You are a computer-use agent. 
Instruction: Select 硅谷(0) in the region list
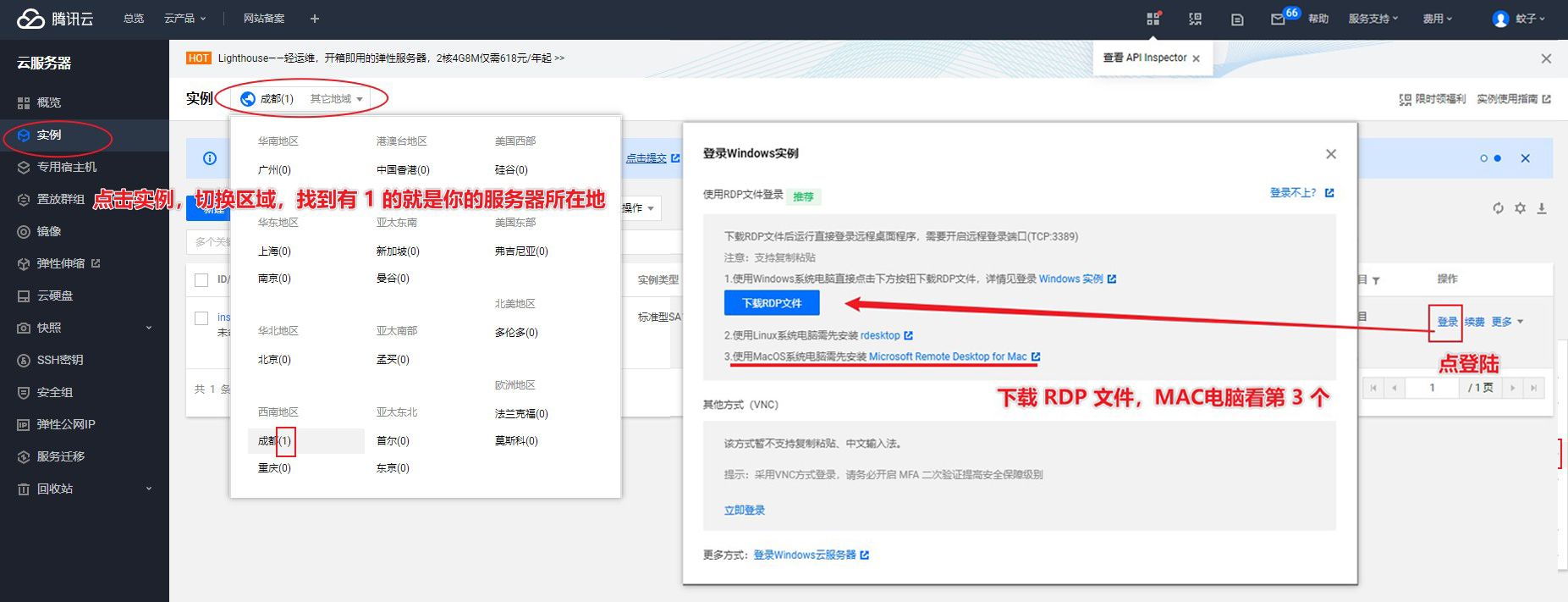coord(511,170)
